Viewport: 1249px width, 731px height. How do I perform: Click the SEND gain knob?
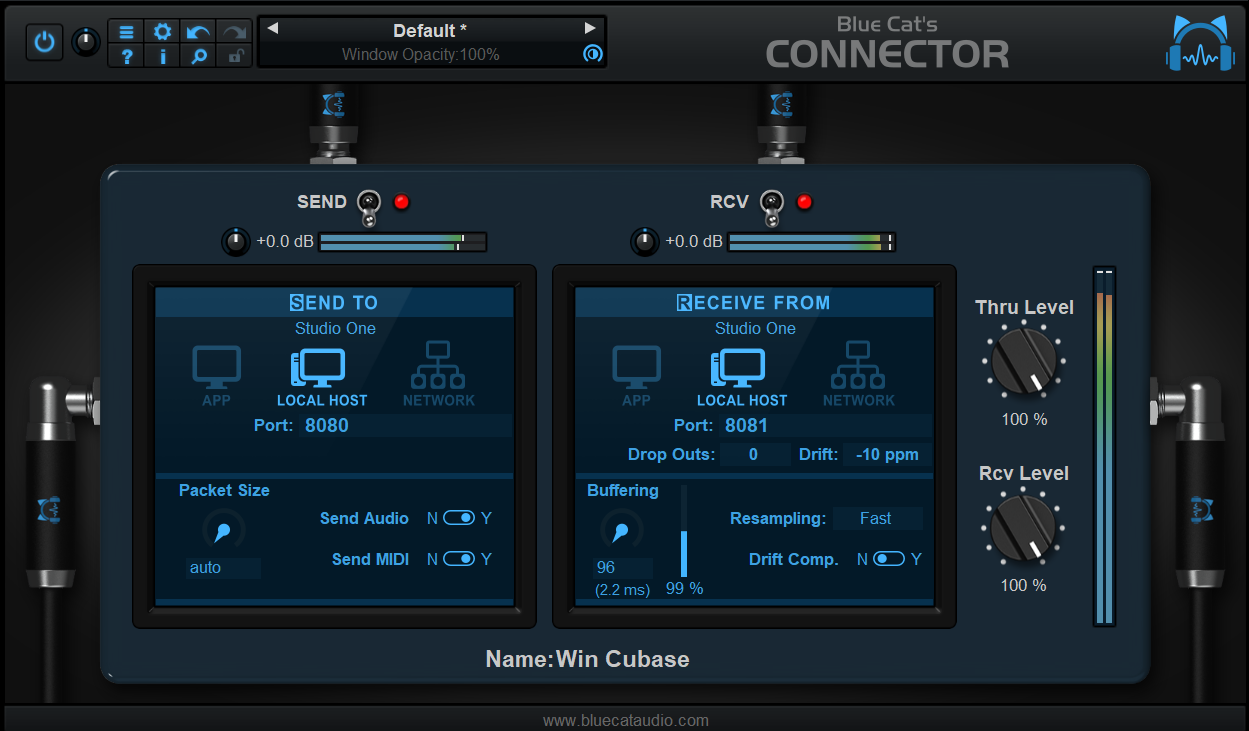coord(235,241)
